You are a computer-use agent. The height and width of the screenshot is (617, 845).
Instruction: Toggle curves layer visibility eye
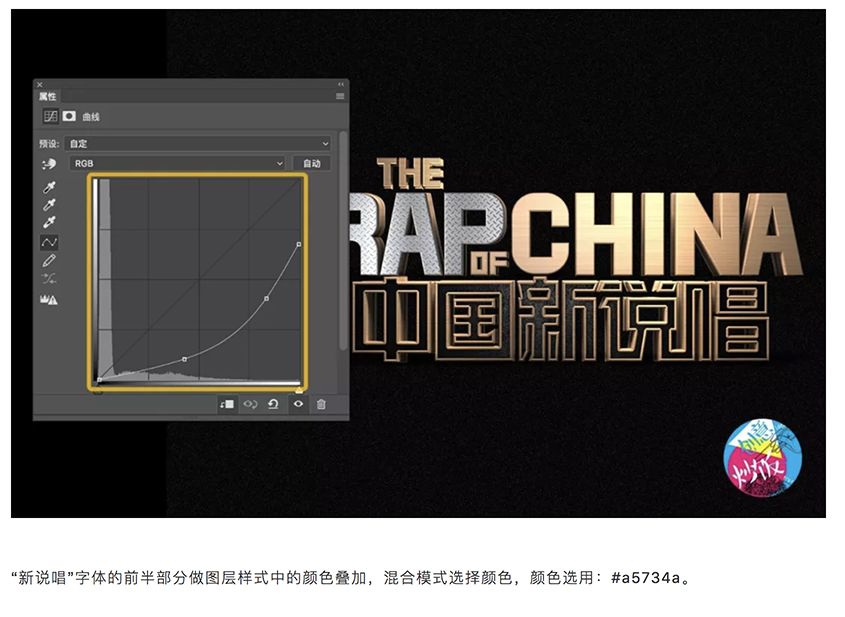click(298, 404)
